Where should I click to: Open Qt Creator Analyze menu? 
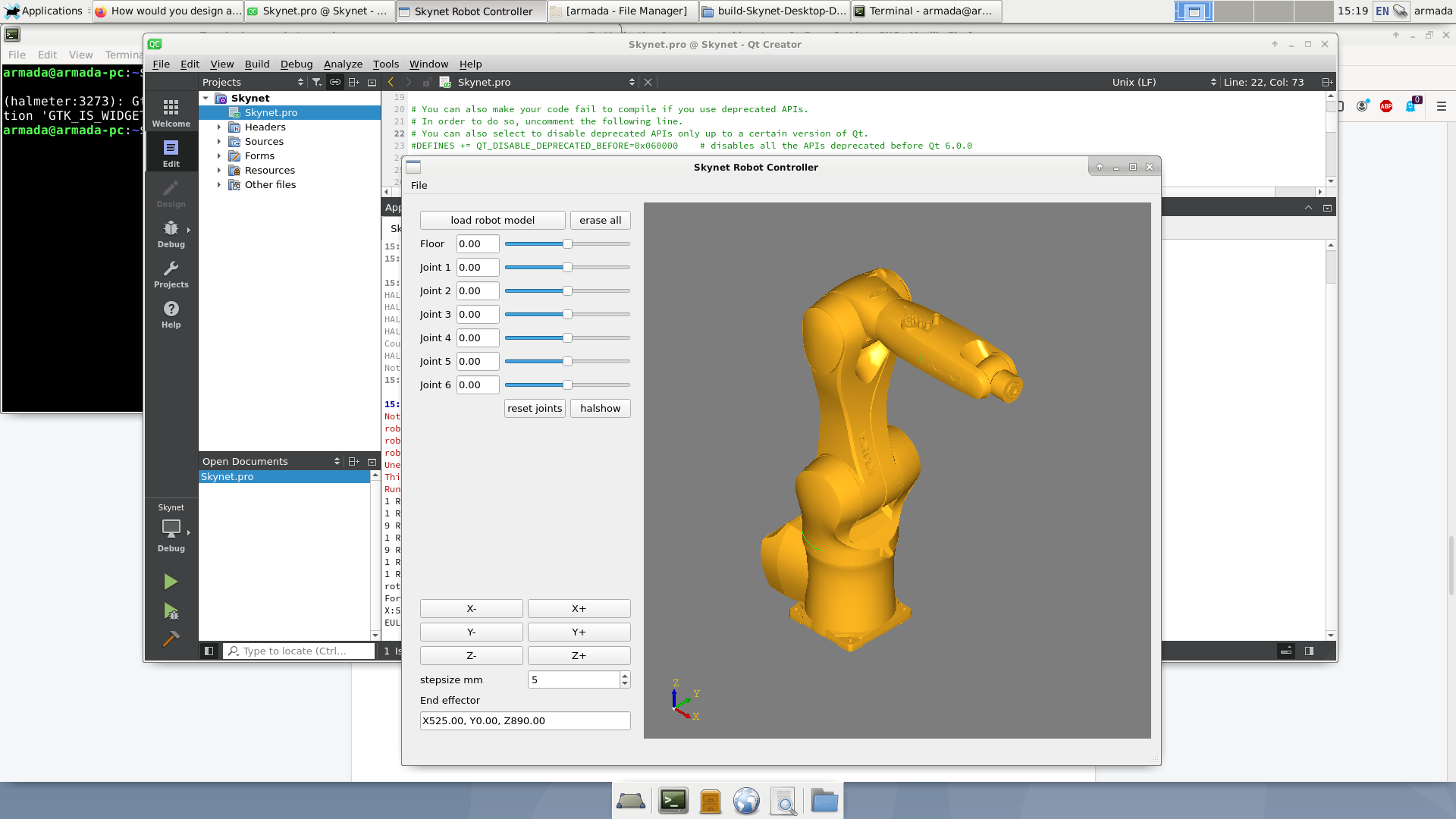pyautogui.click(x=343, y=64)
